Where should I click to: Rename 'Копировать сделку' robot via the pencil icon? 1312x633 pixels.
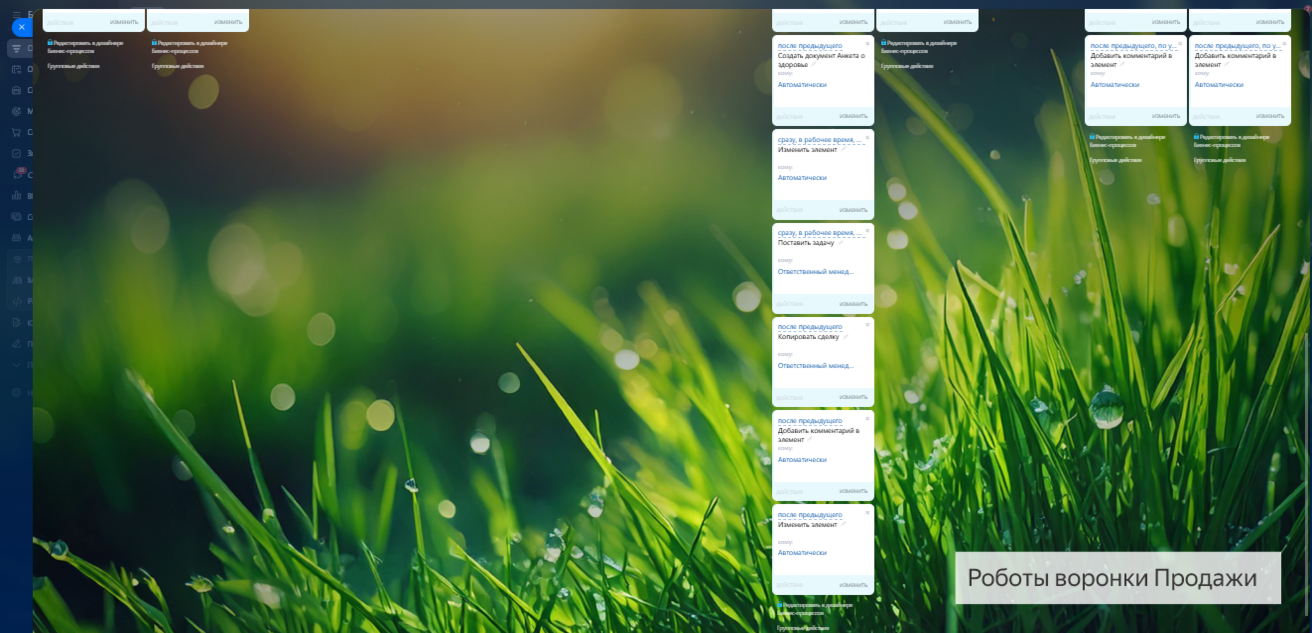pyautogui.click(x=846, y=337)
